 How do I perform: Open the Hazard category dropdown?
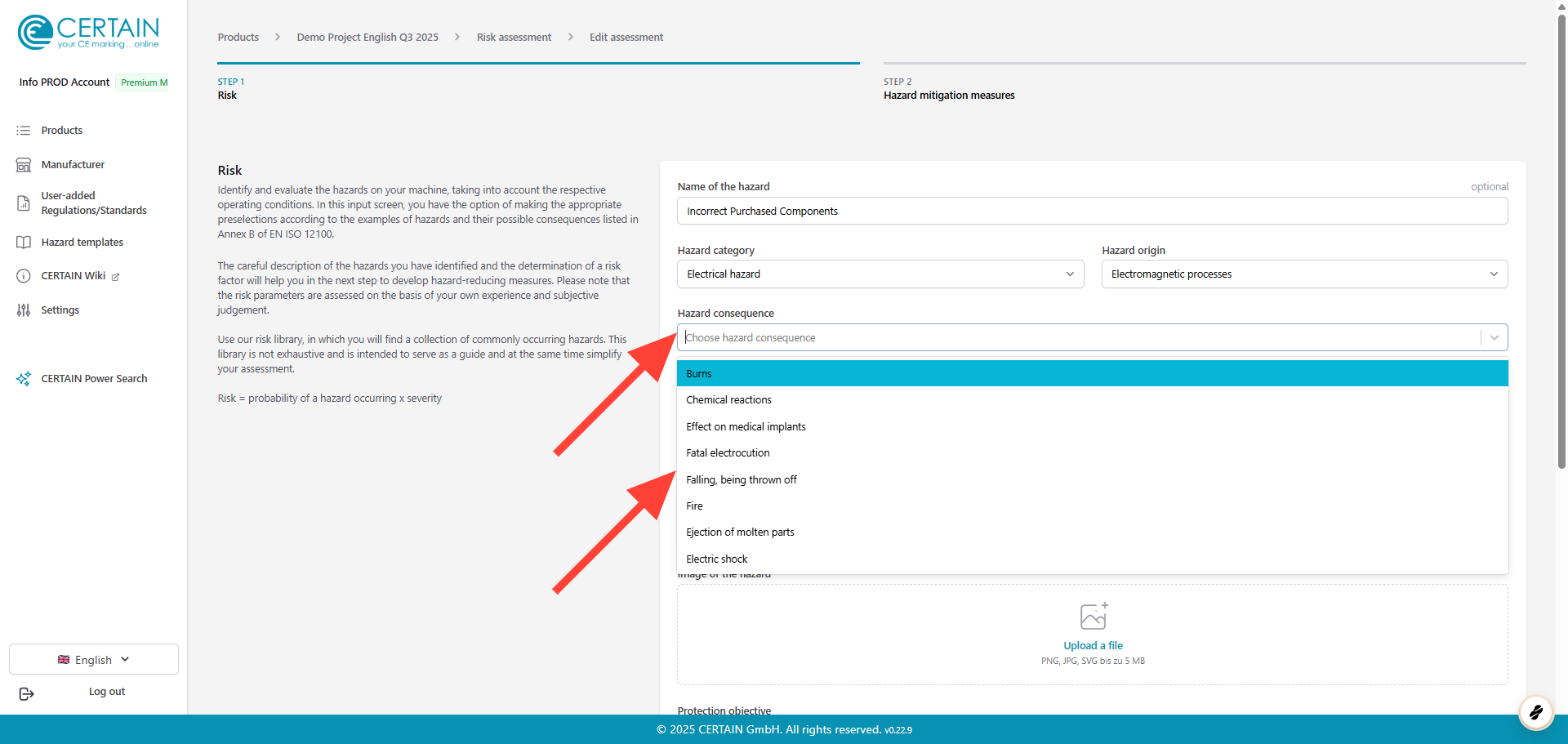click(880, 274)
